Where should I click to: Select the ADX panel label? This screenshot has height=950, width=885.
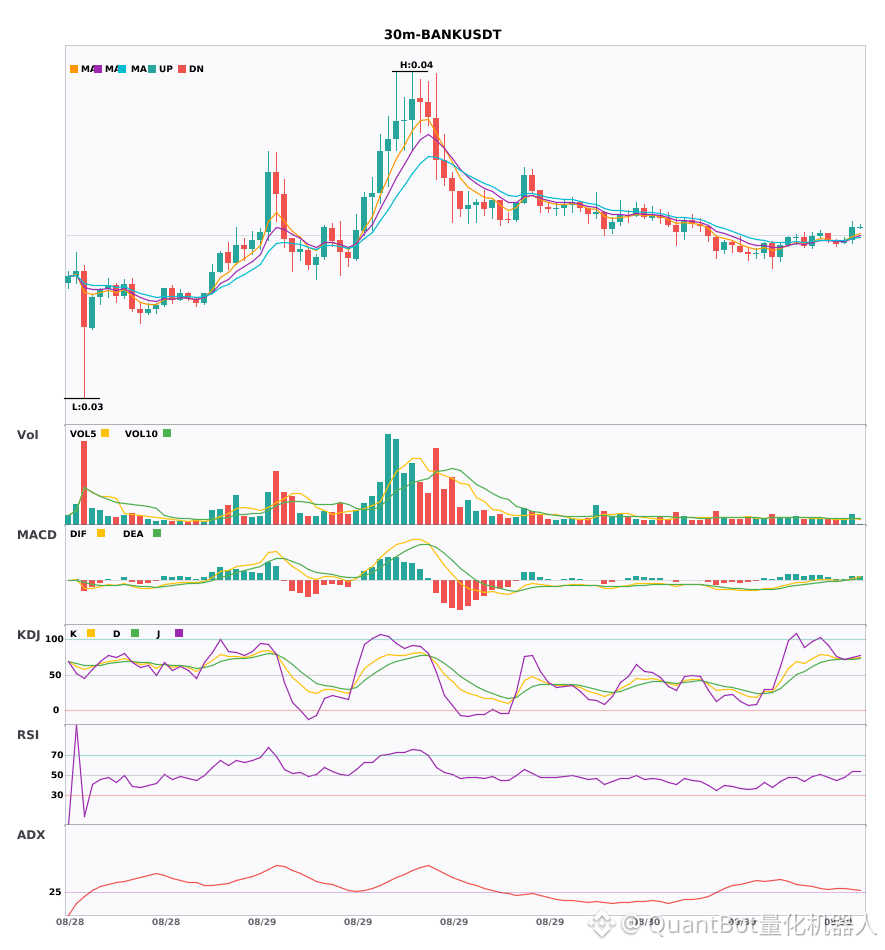click(31, 835)
